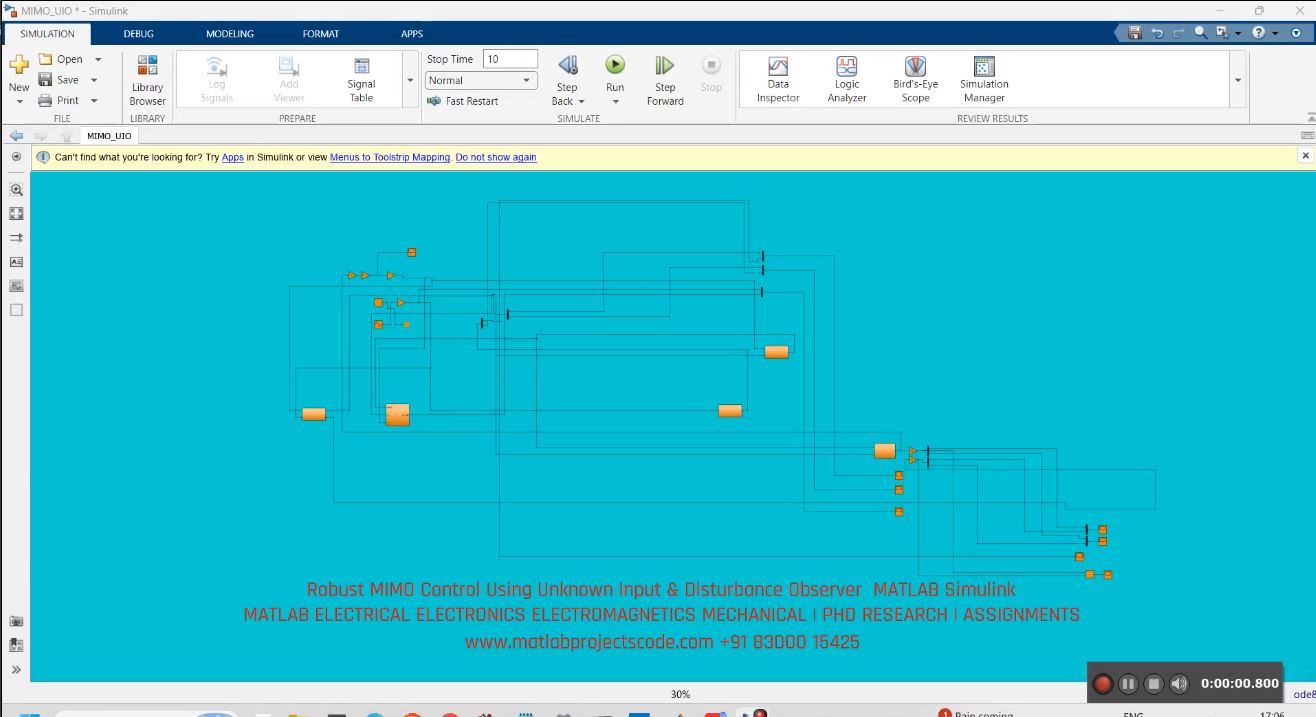Launch the Logic Analyzer
The image size is (1316, 717).
click(x=847, y=80)
